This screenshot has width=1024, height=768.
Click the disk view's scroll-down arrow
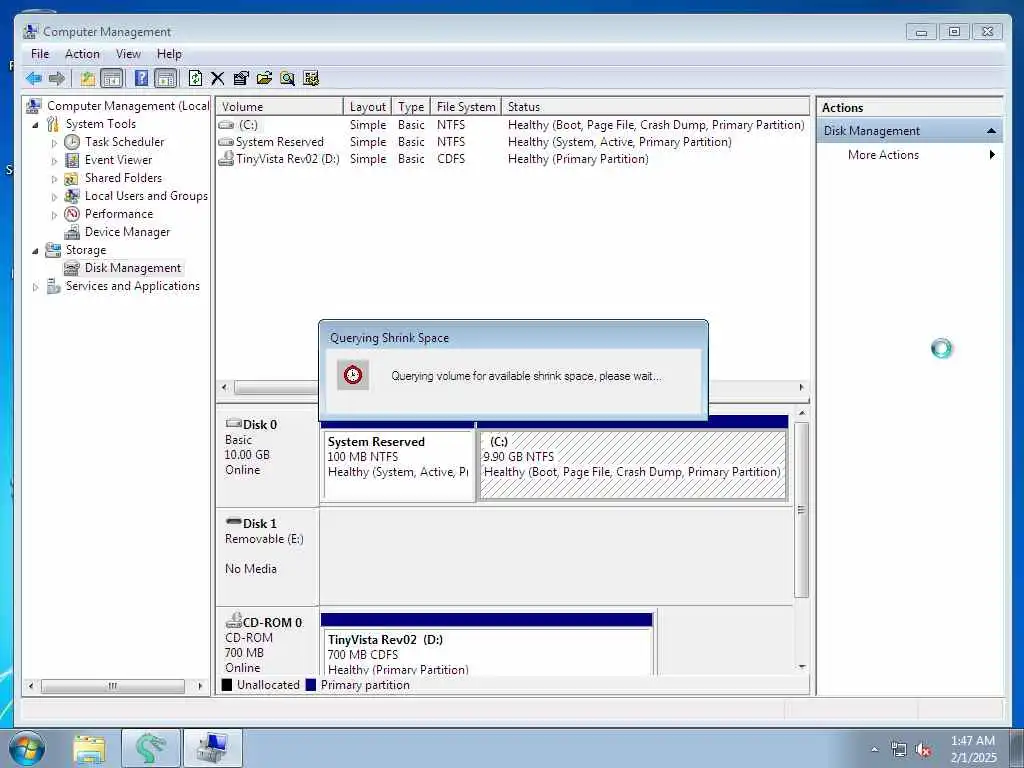pos(801,667)
